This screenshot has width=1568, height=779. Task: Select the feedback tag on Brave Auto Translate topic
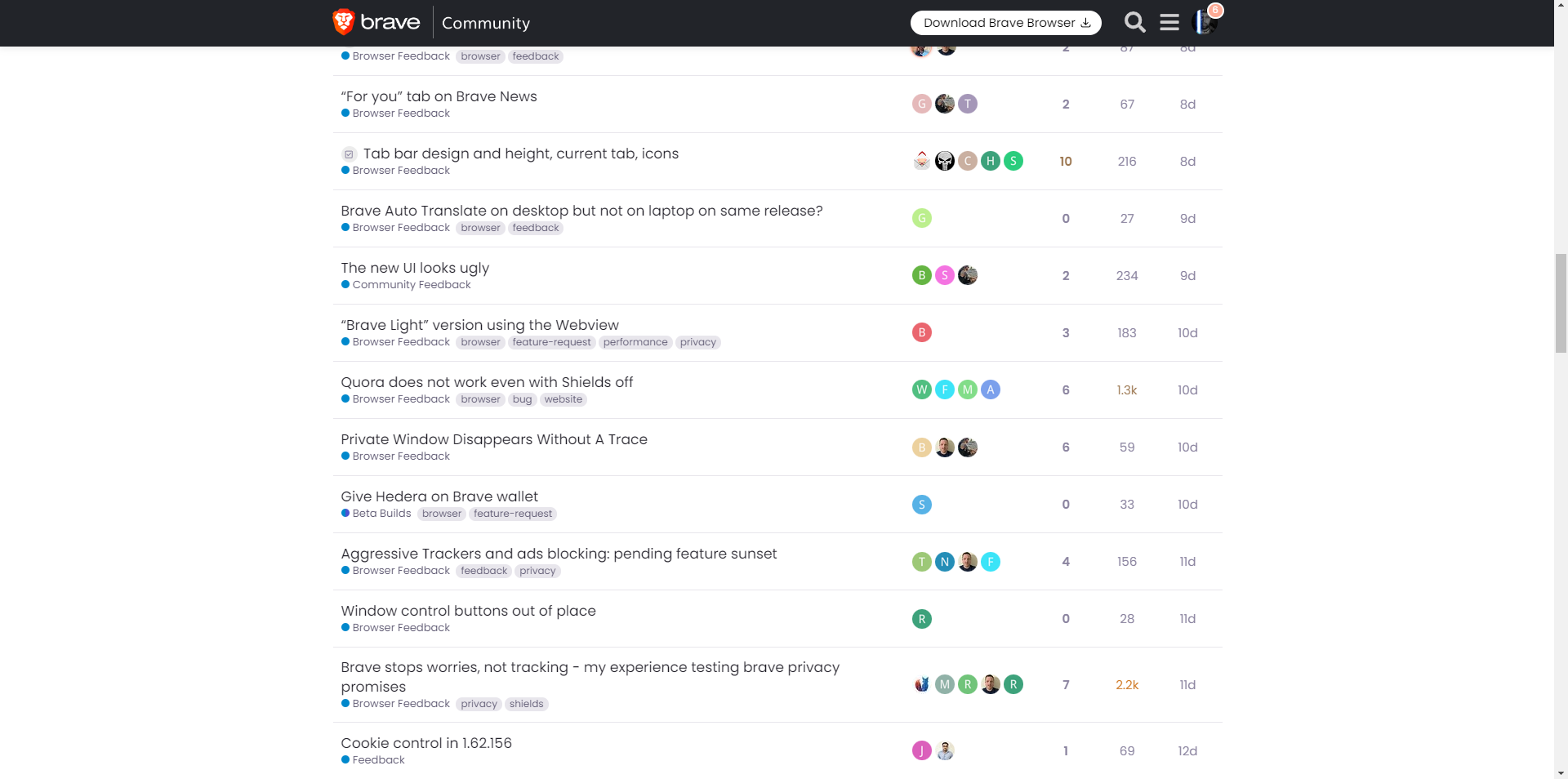click(x=536, y=228)
